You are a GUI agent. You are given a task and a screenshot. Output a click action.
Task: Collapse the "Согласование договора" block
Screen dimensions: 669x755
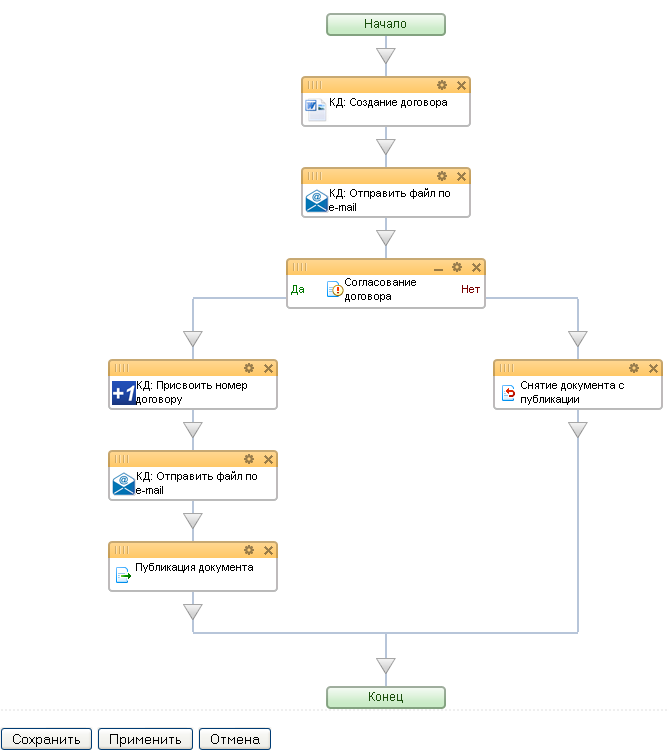(438, 268)
